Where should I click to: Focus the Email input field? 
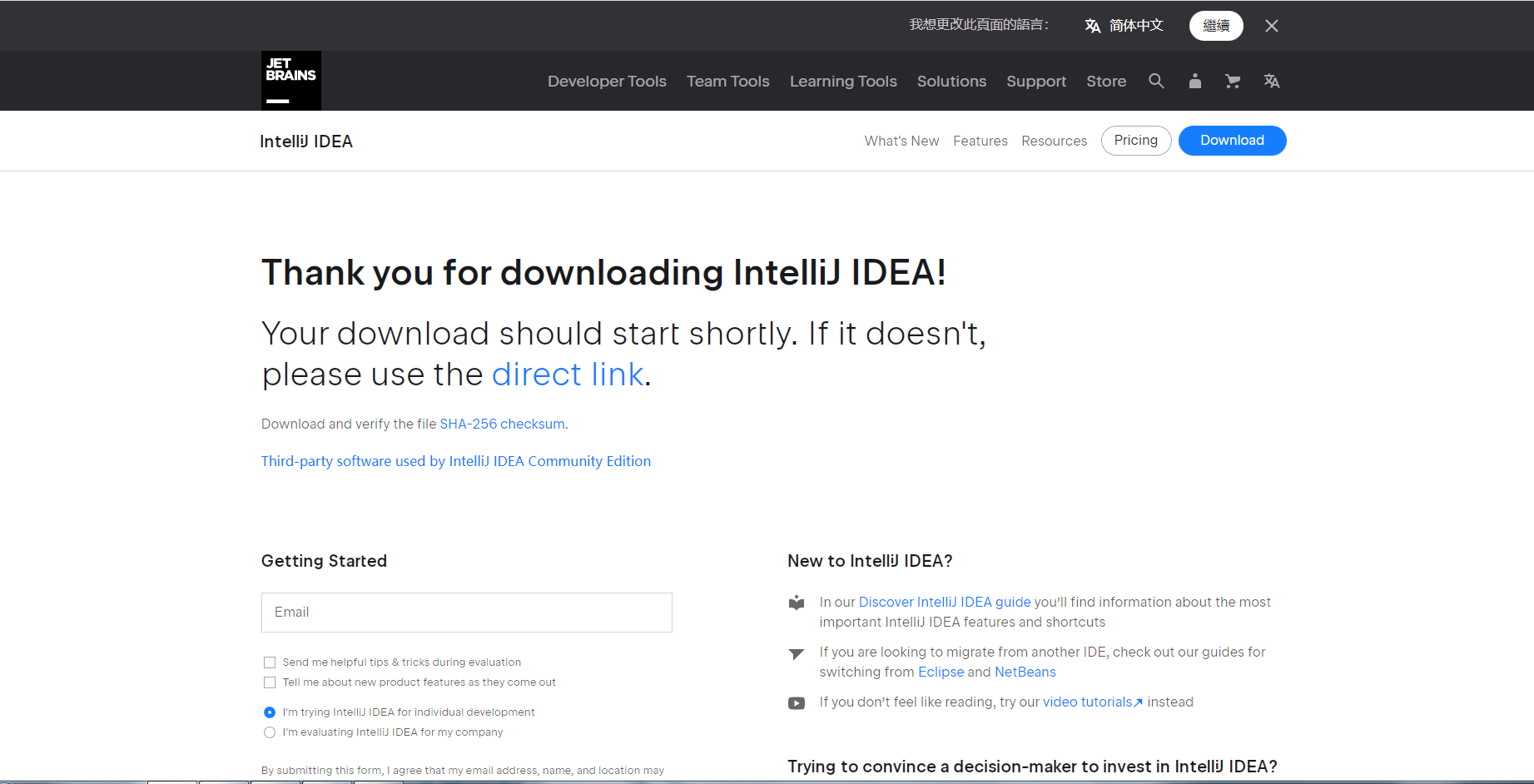point(467,613)
